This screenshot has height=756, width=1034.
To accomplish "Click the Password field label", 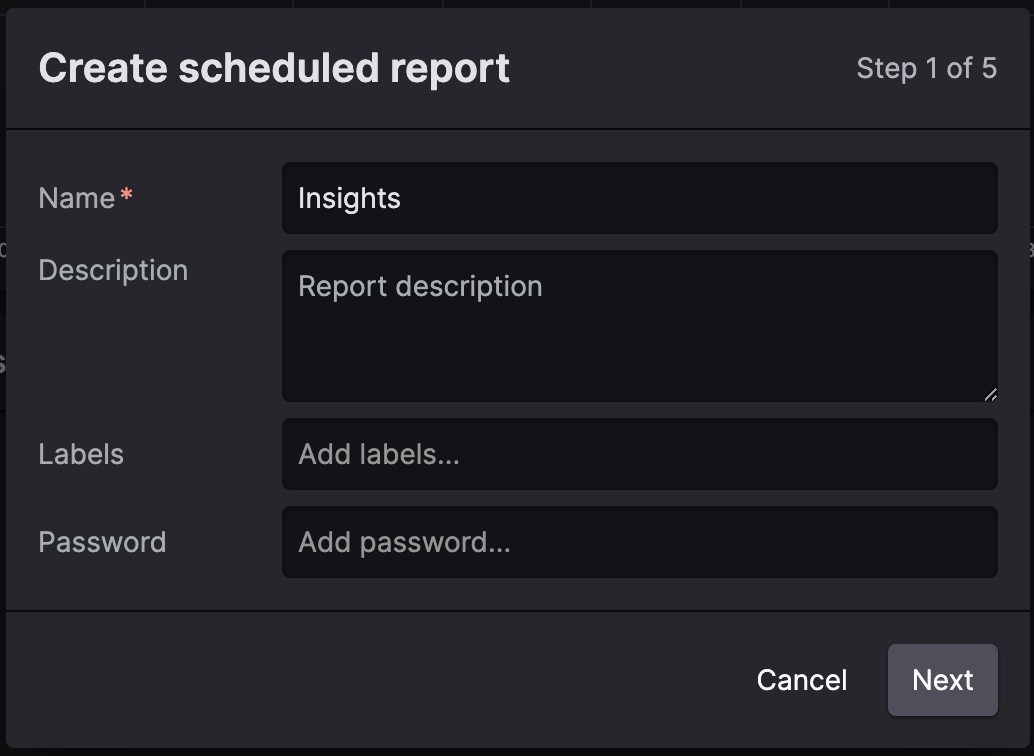I will 102,542.
